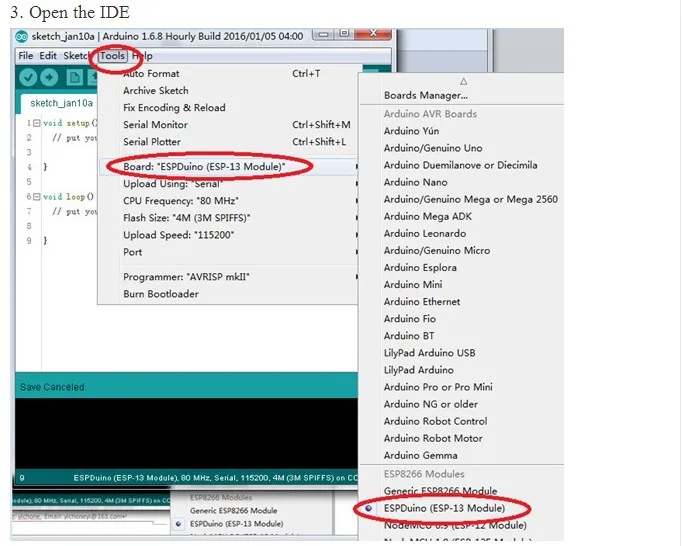Click the New sketch page icon
683x546 pixels.
click(x=74, y=78)
